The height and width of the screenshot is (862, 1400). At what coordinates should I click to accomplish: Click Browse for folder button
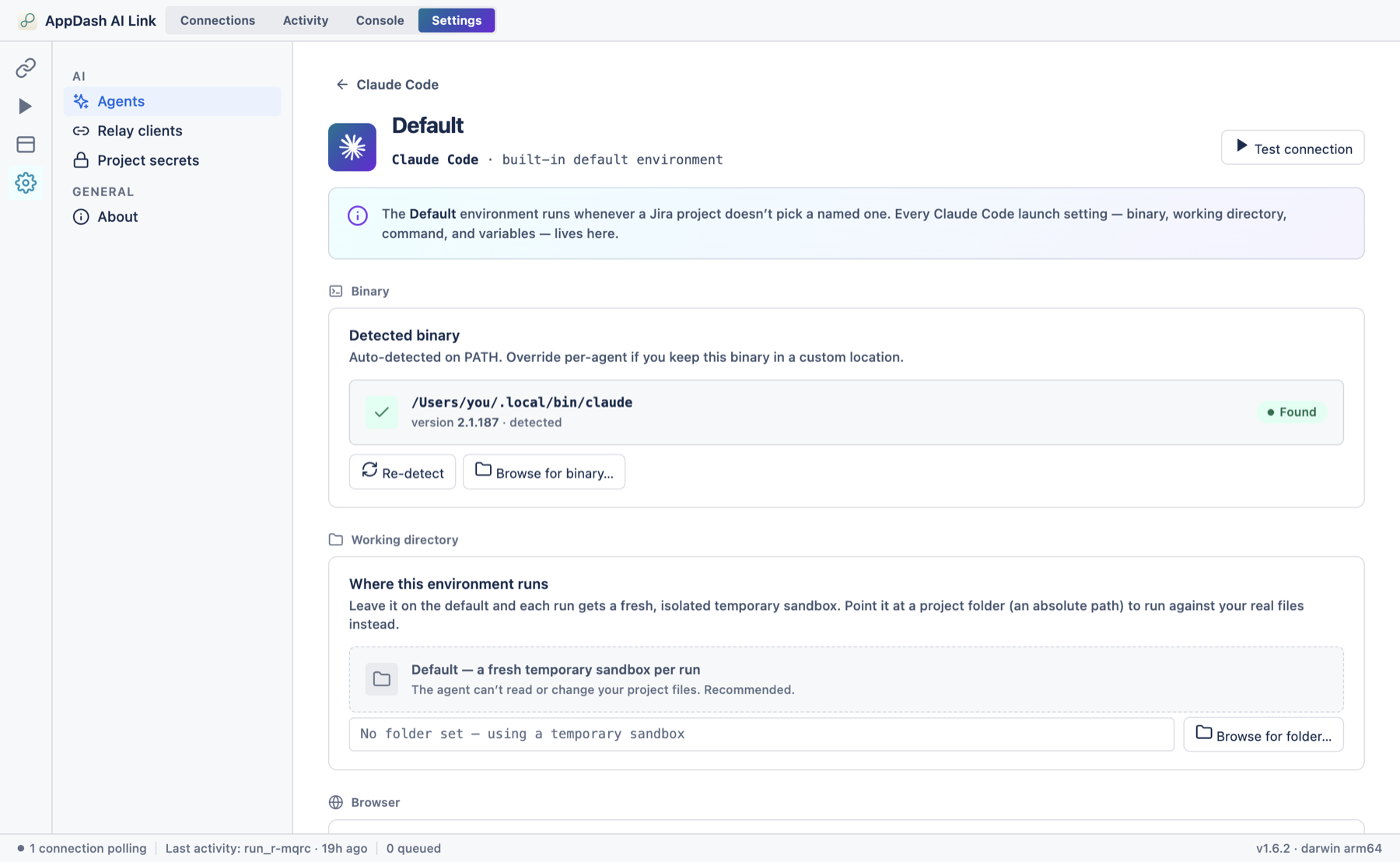point(1263,734)
